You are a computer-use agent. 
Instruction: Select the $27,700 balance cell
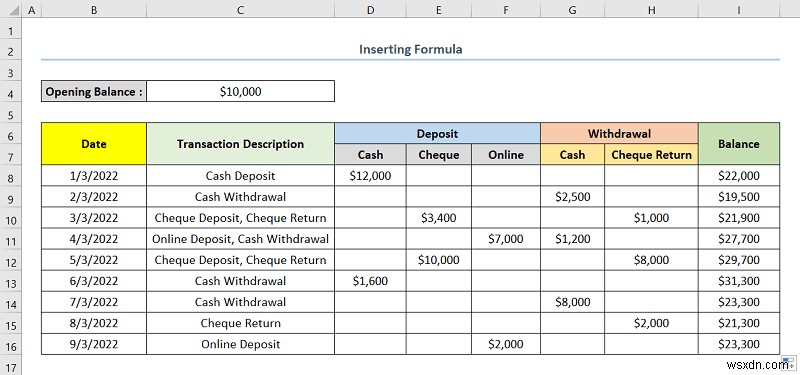coord(739,239)
